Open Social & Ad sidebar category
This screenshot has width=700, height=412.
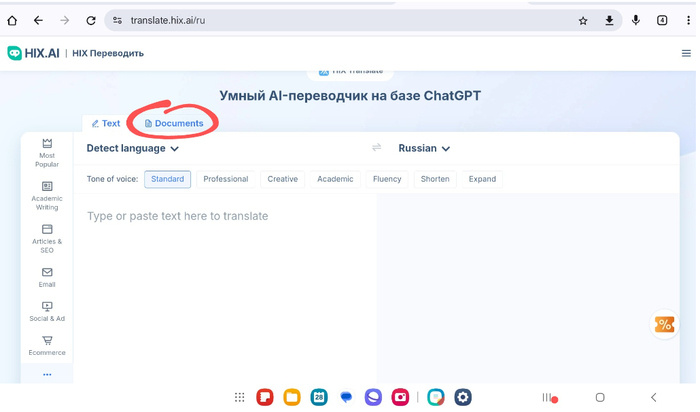click(x=47, y=312)
